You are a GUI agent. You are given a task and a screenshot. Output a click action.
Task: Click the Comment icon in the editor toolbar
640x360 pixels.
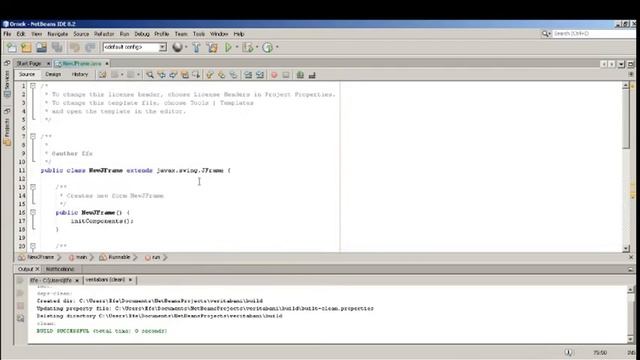point(300,75)
